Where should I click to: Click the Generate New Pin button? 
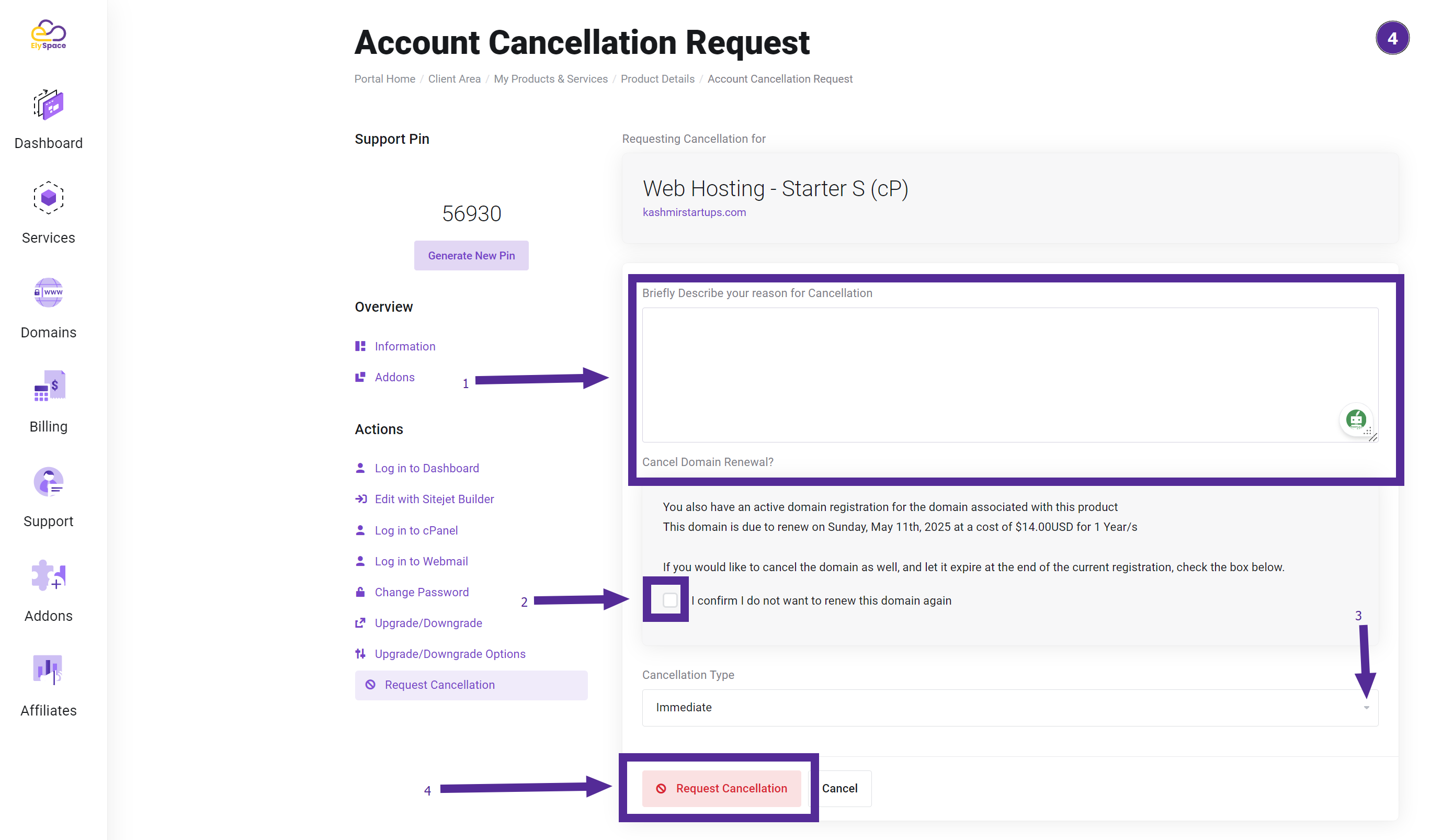[471, 255]
